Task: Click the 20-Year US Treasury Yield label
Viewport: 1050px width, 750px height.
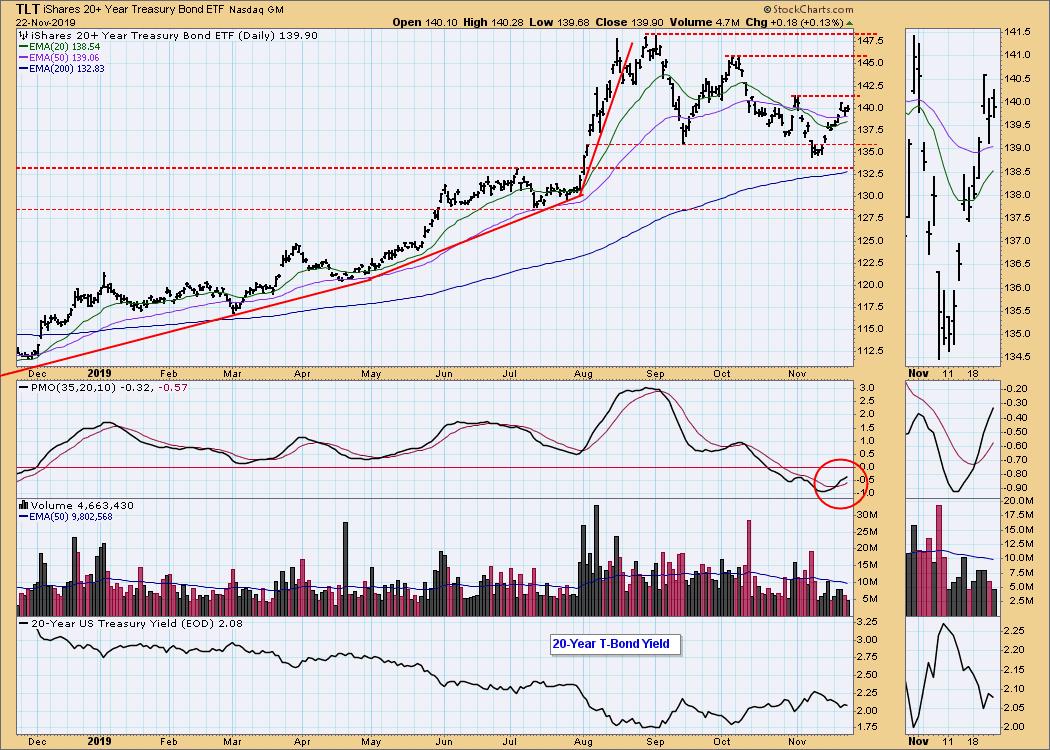Action: pyautogui.click(x=131, y=623)
